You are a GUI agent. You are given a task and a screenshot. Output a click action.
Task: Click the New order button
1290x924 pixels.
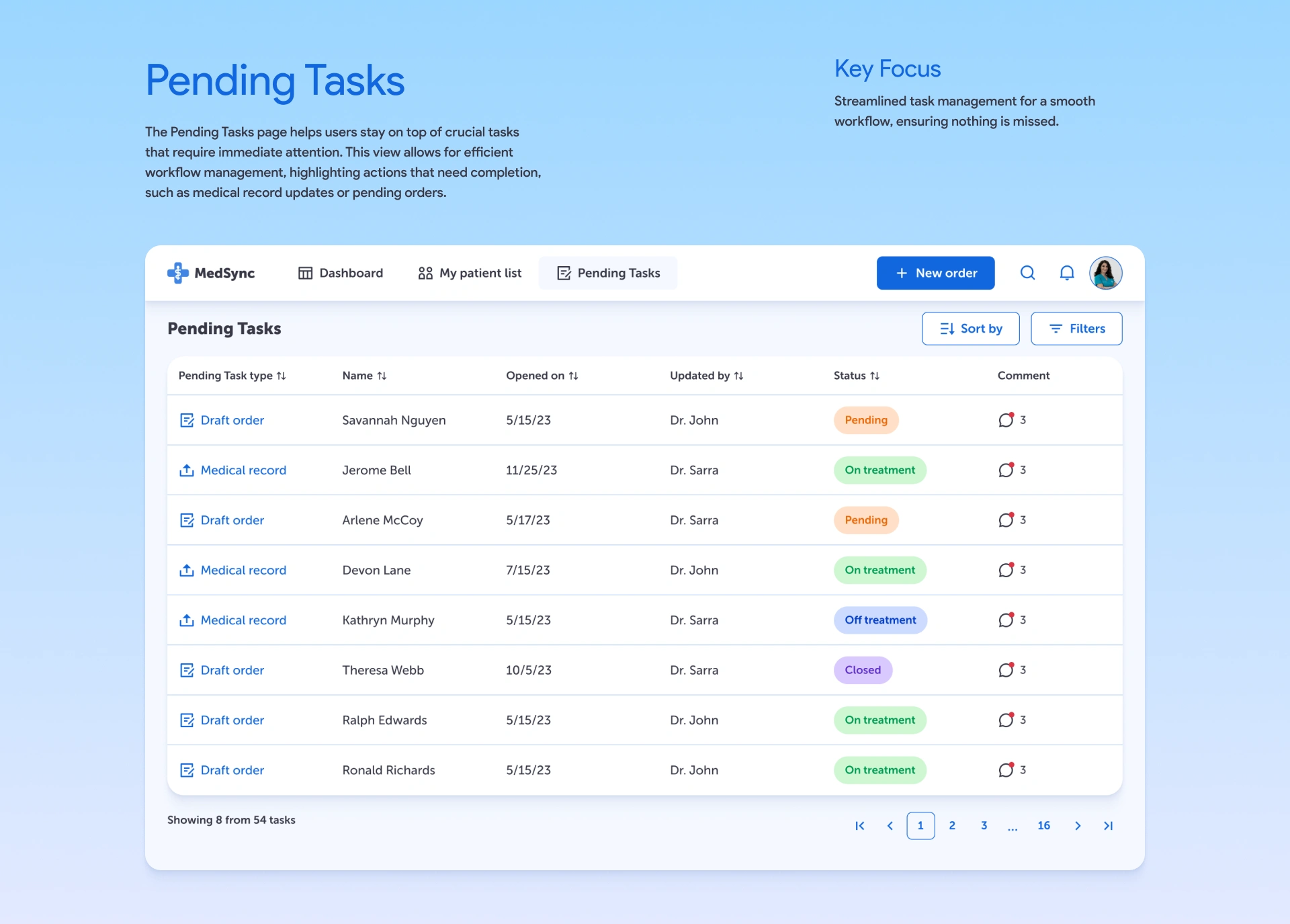pos(935,273)
